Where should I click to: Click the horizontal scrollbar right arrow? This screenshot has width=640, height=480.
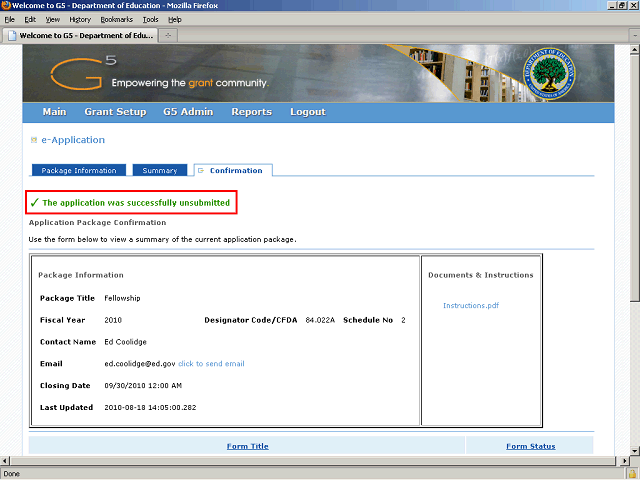[x=624, y=461]
